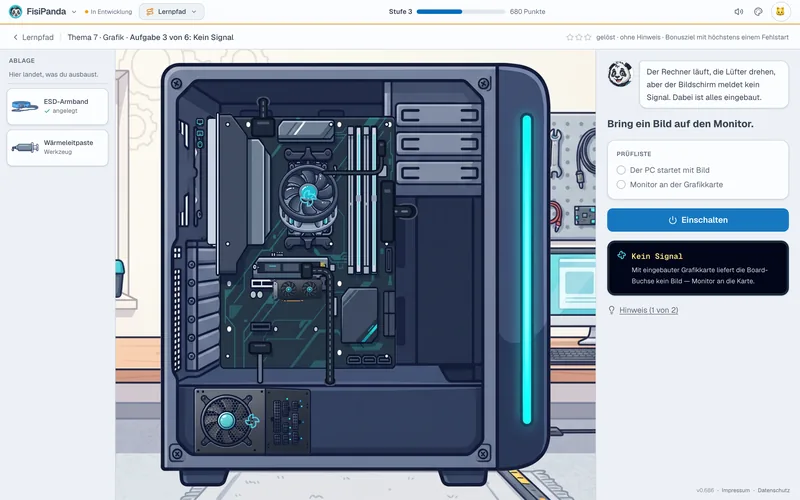The width and height of the screenshot is (800, 500).
Task: Click the 680 Punkte score
Action: click(x=527, y=11)
